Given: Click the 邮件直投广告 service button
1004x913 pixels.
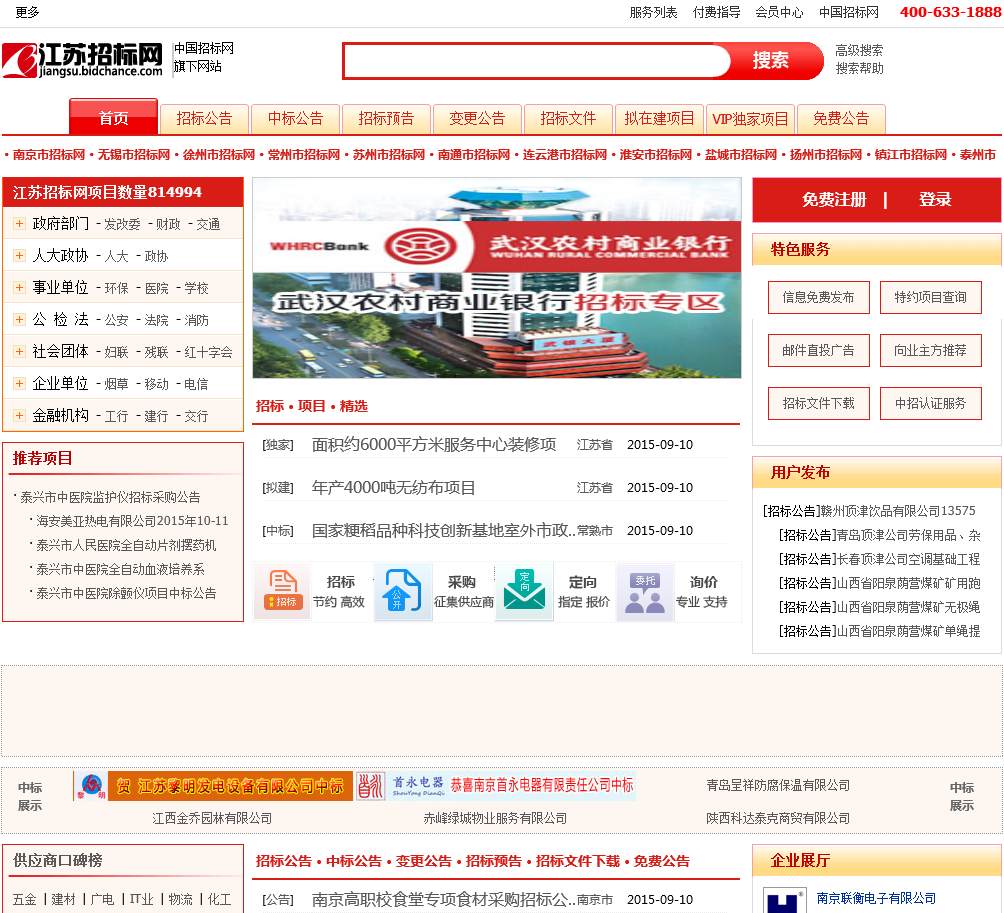Looking at the screenshot, I should (818, 350).
